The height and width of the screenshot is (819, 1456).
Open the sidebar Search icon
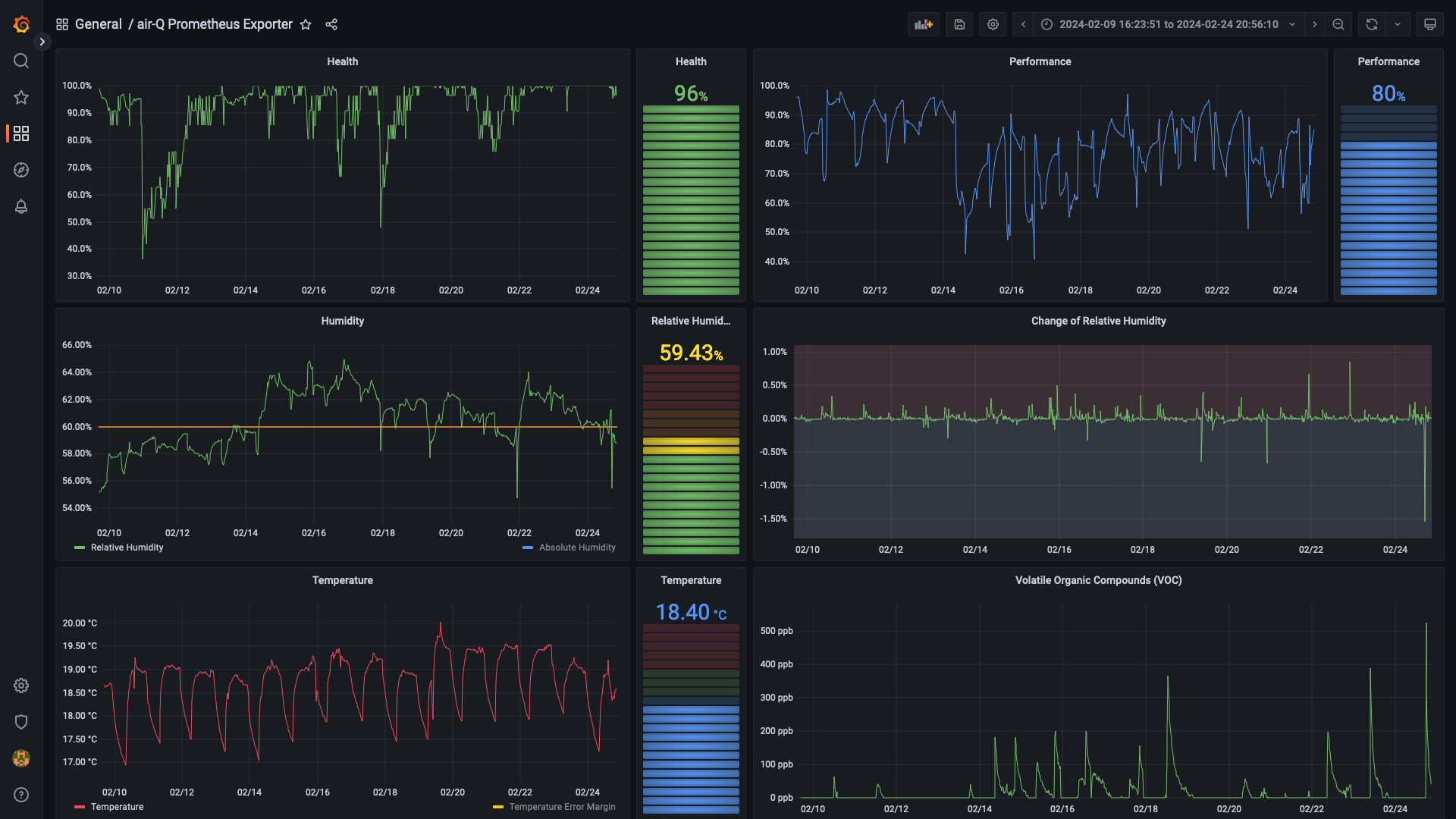point(21,61)
